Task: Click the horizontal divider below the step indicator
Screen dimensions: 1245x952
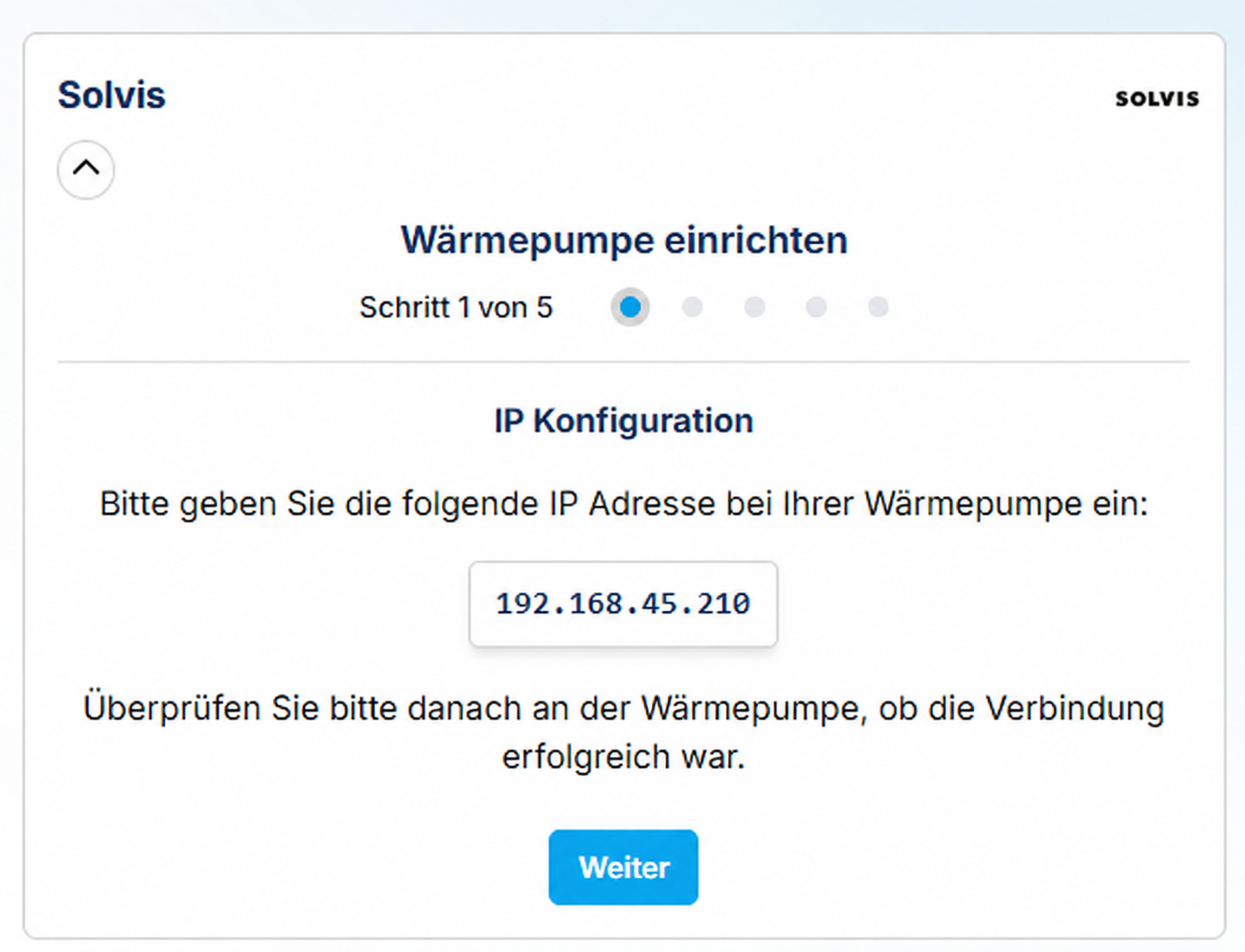Action: coord(623,362)
